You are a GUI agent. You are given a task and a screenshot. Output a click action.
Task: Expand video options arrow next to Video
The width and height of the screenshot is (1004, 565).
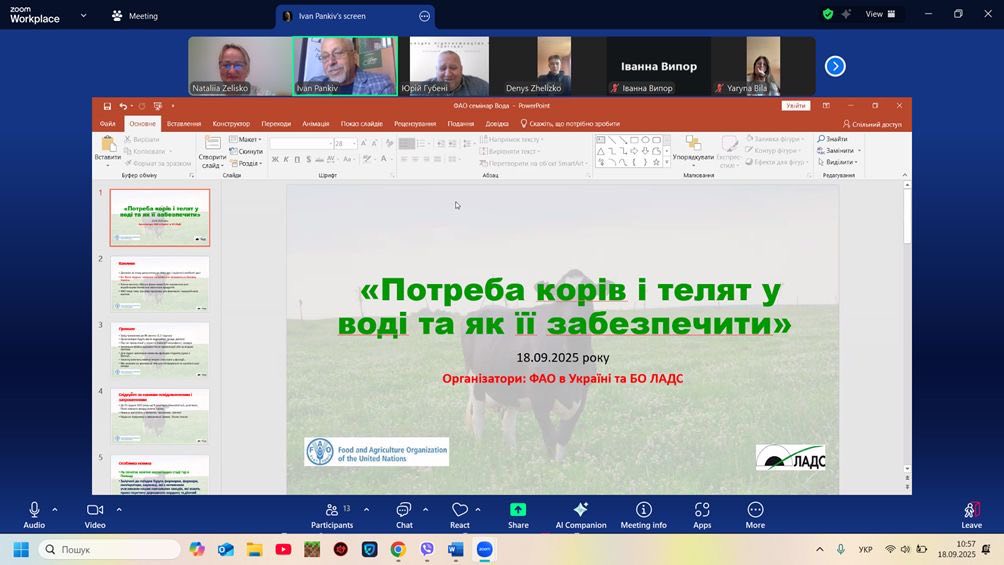[119, 509]
